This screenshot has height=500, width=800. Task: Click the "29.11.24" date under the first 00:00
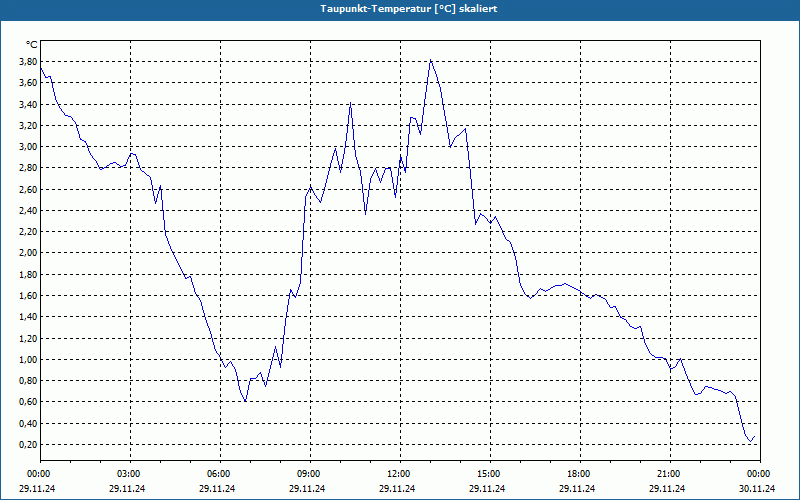coord(37,488)
